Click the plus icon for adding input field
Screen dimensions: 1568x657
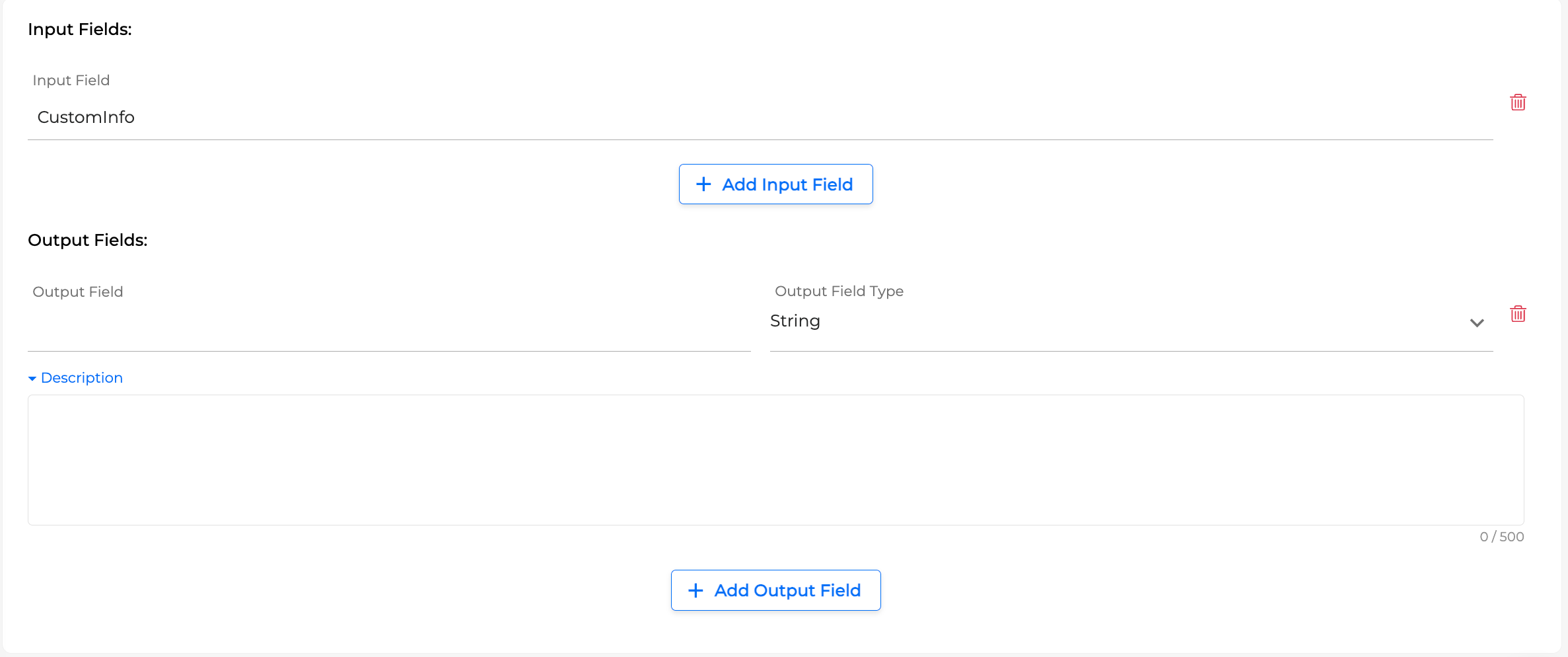(703, 184)
